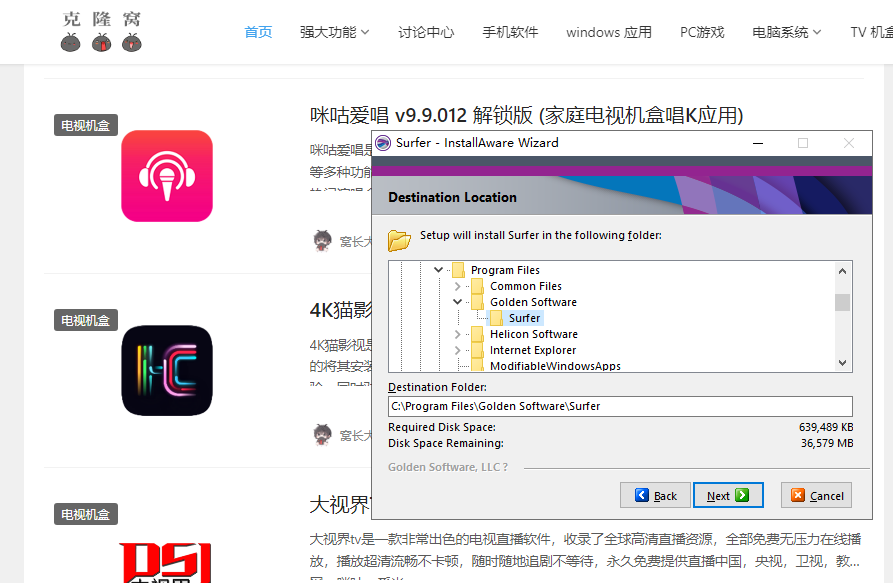The width and height of the screenshot is (893, 583).
Task: Expand the Helicon Software folder node
Action: click(x=457, y=334)
